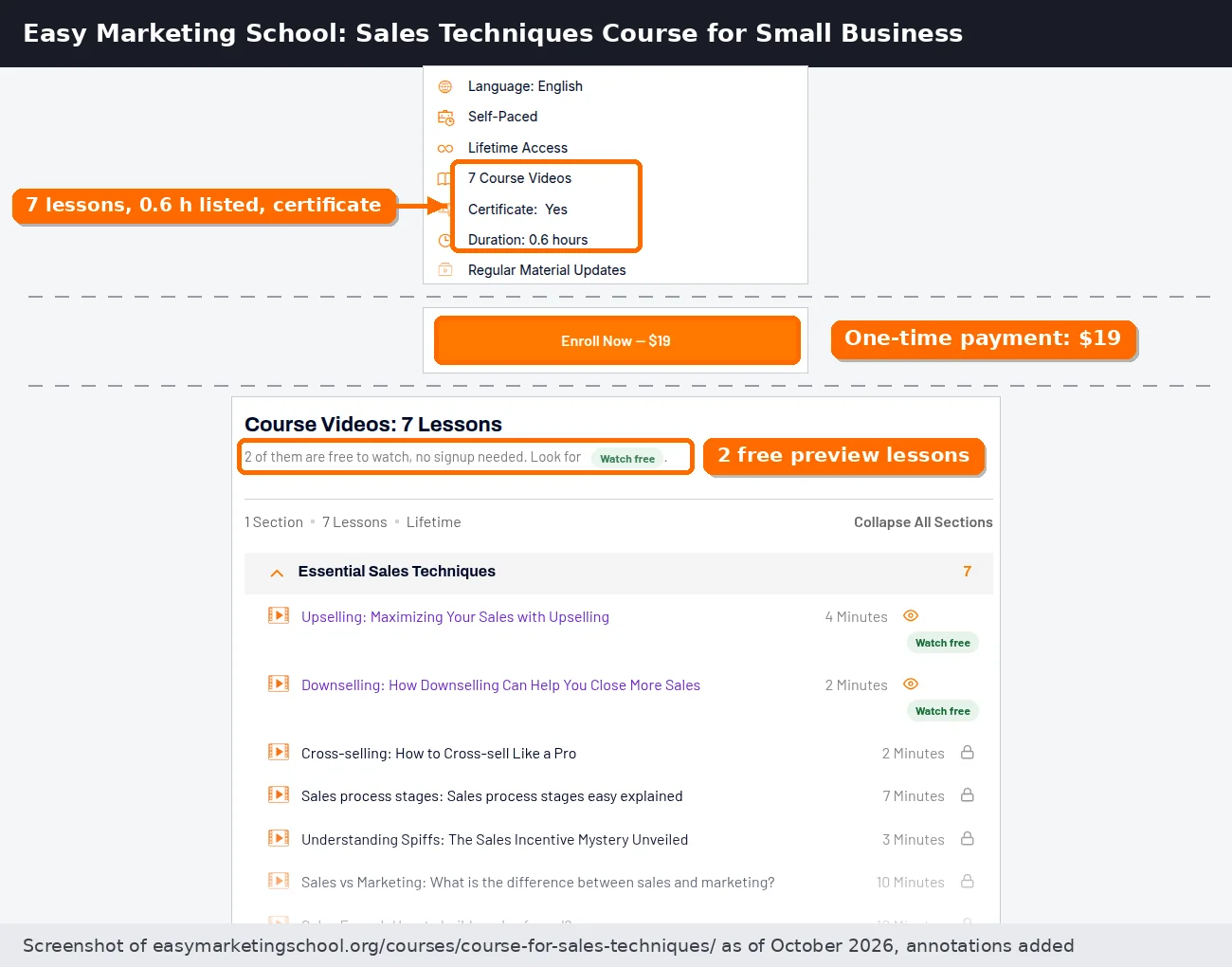Click the Essential Sales Techniques section title
The height and width of the screenshot is (967, 1232).
pyautogui.click(x=396, y=572)
